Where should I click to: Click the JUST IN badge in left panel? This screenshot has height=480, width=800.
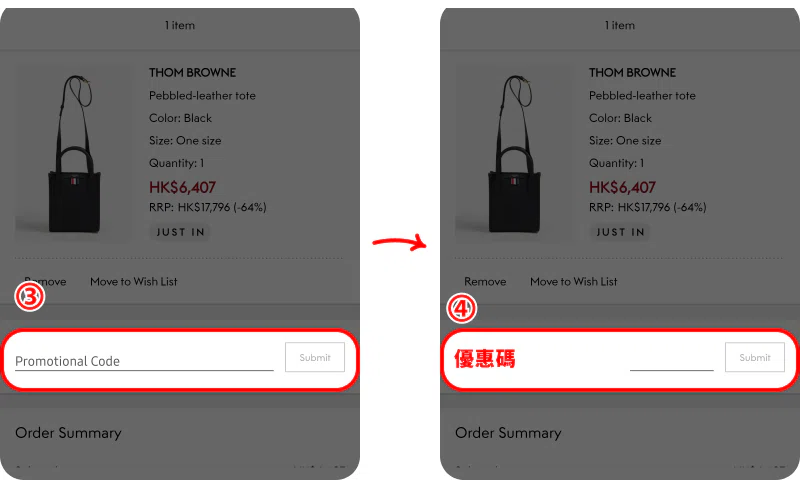(x=180, y=232)
